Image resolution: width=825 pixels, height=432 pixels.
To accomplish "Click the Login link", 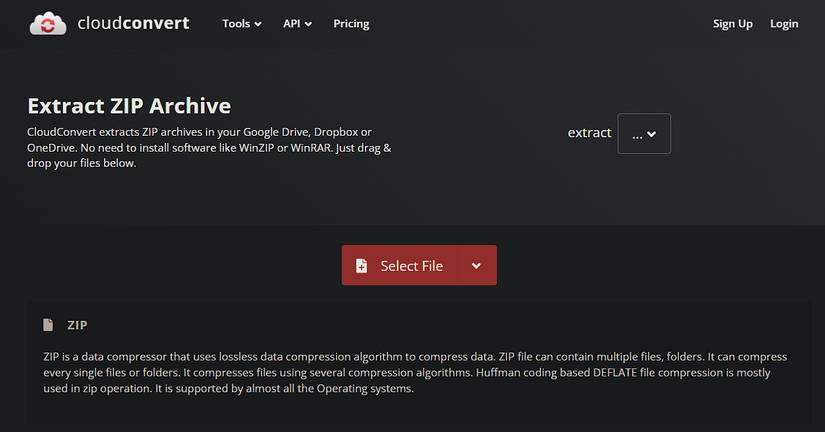I will point(784,24).
